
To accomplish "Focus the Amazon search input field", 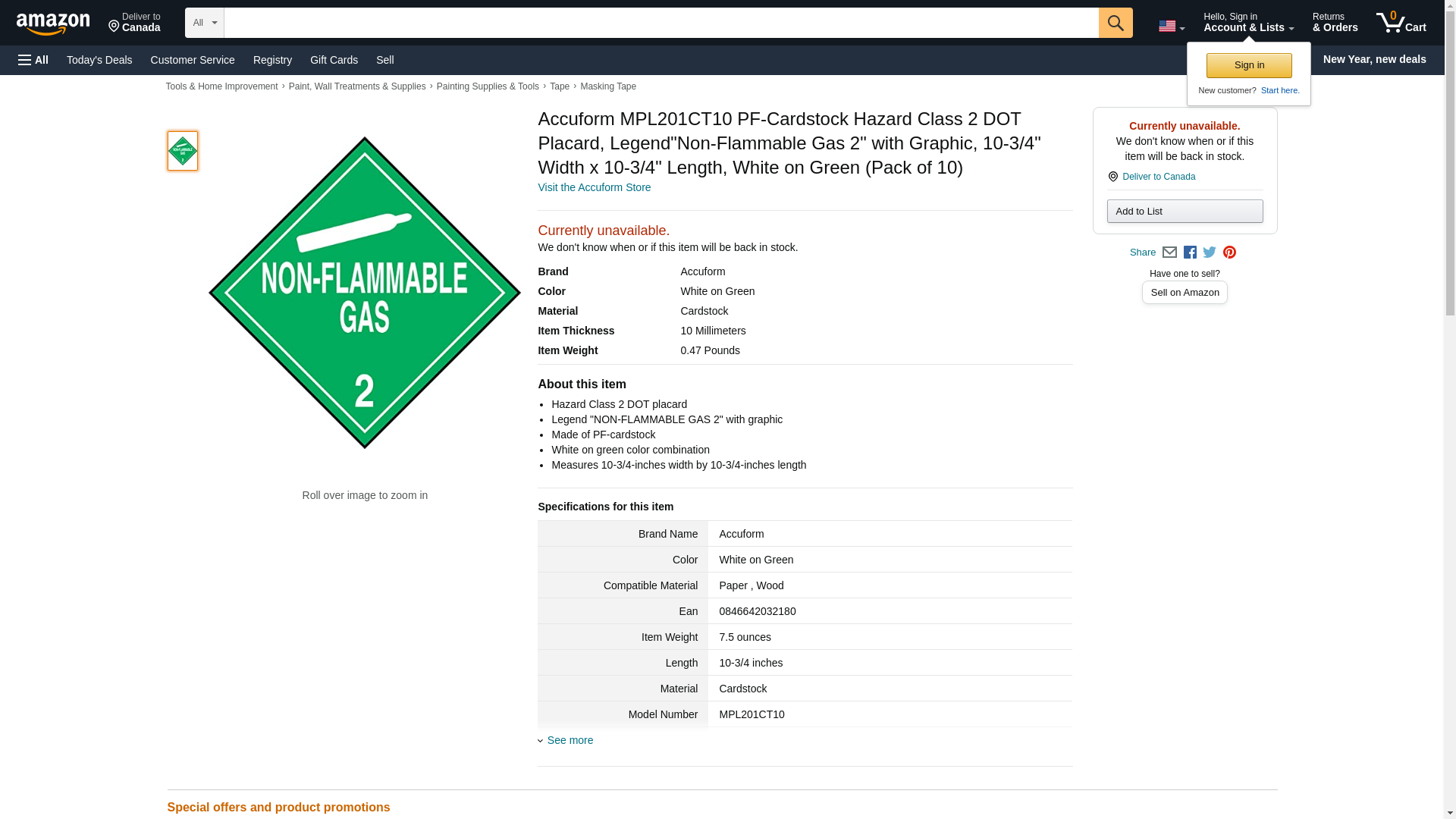I will point(661,23).
